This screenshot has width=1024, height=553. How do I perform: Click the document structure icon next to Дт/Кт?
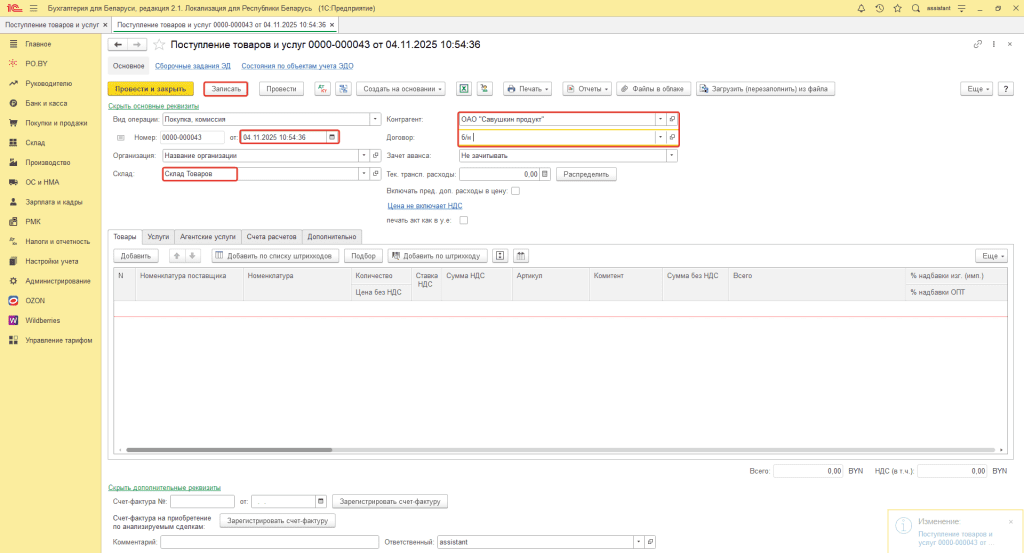pos(344,89)
